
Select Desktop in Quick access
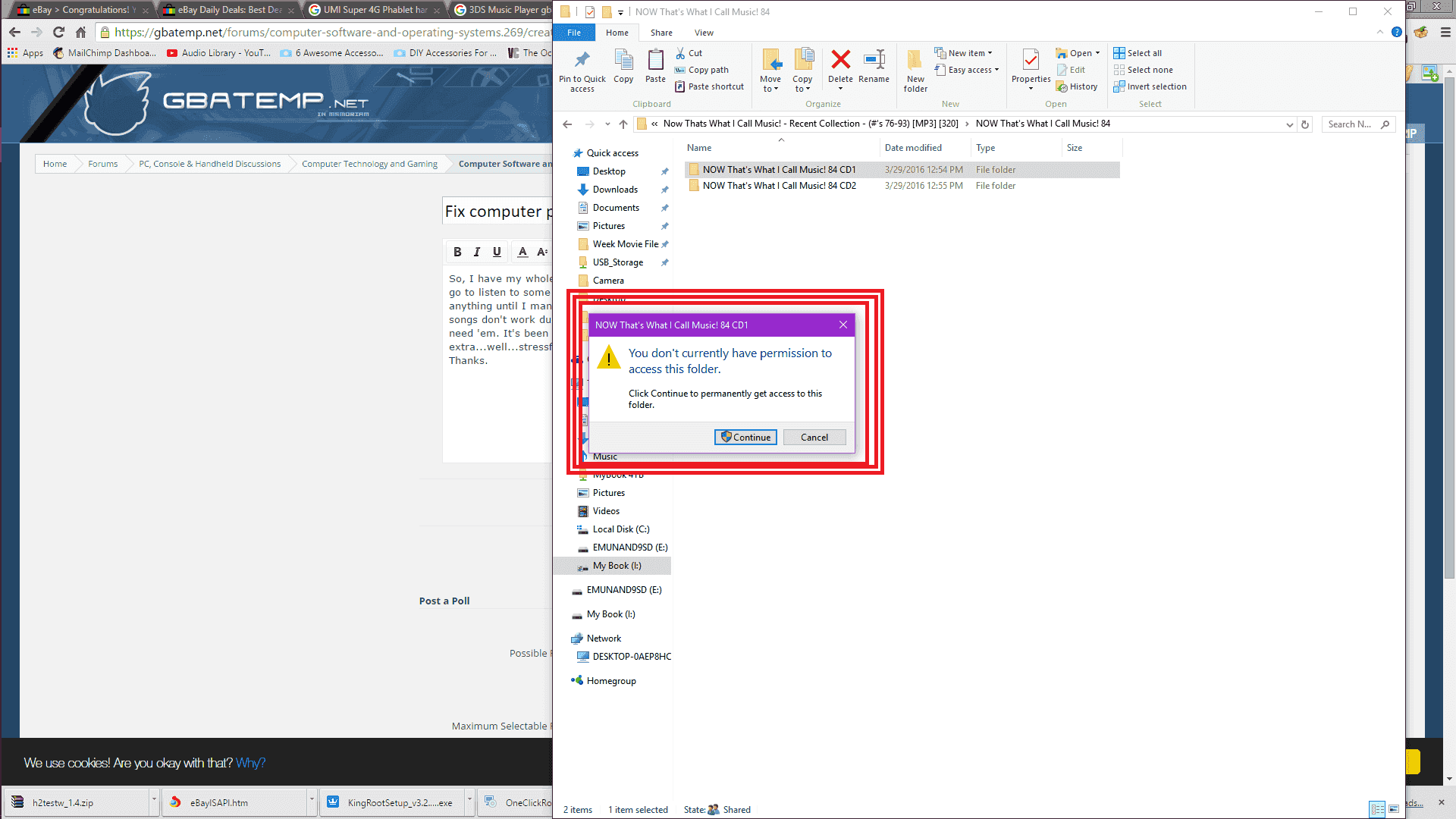point(609,171)
